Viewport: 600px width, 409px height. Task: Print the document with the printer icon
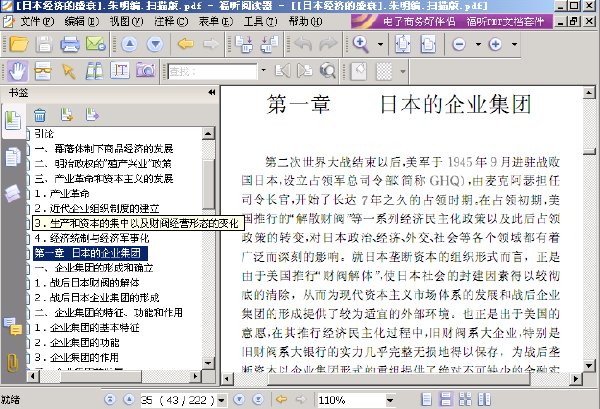pyautogui.click(x=70, y=44)
